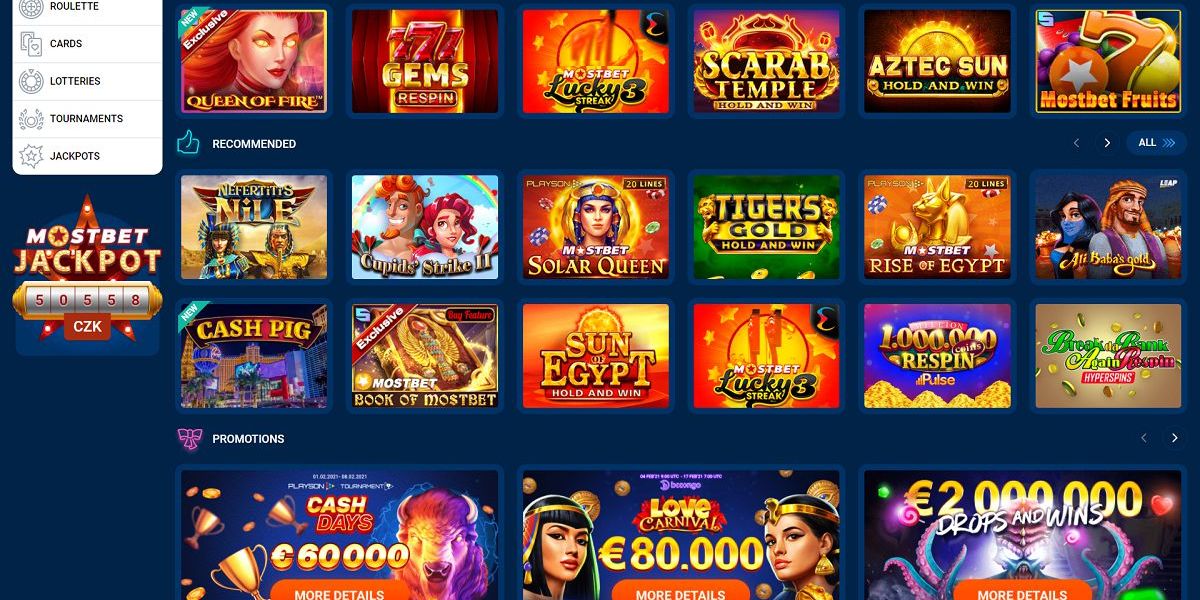Open More Details for Cash Days promotion
The image size is (1200, 600).
click(x=339, y=593)
